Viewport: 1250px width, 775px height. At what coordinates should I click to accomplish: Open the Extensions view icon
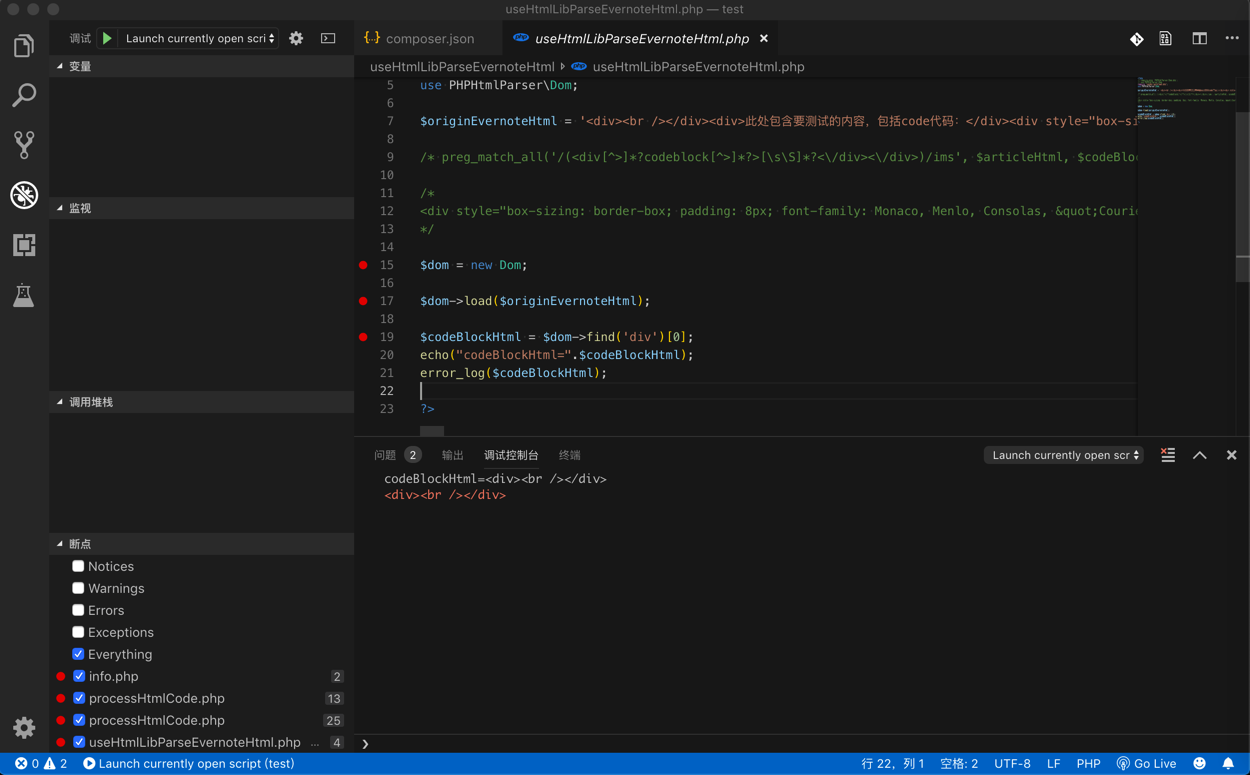[x=24, y=245]
